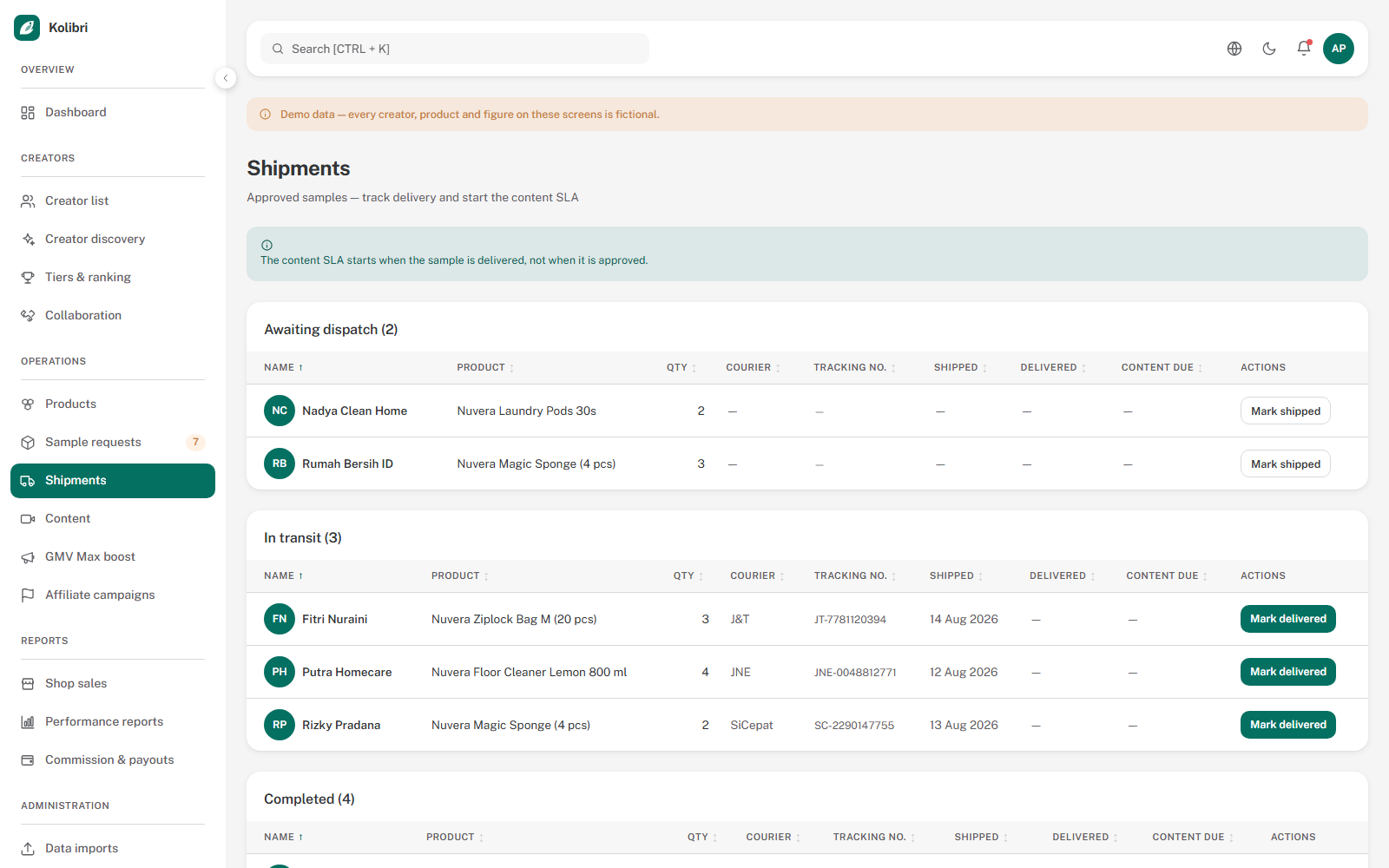Screen dimensions: 1389x868
Task: Click Sample requests badge showing 7
Action: (x=195, y=443)
